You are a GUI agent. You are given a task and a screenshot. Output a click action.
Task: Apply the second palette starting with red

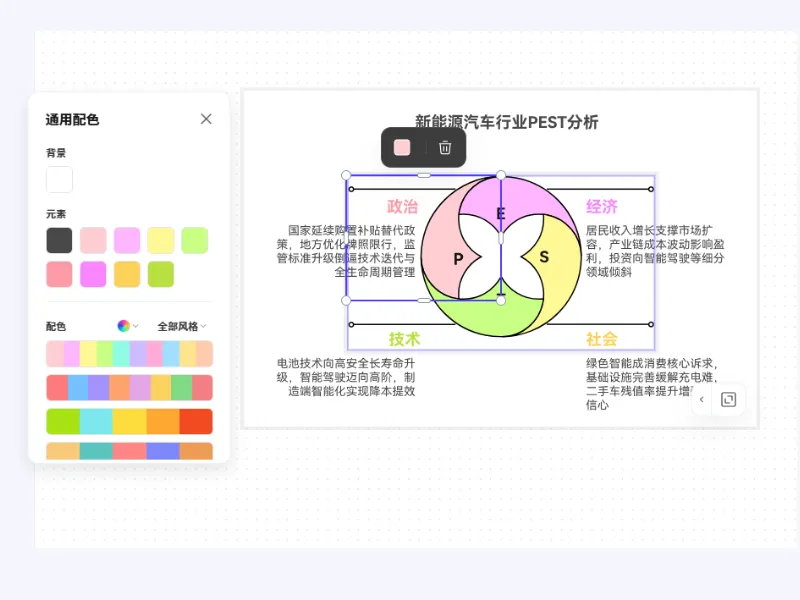coord(129,388)
